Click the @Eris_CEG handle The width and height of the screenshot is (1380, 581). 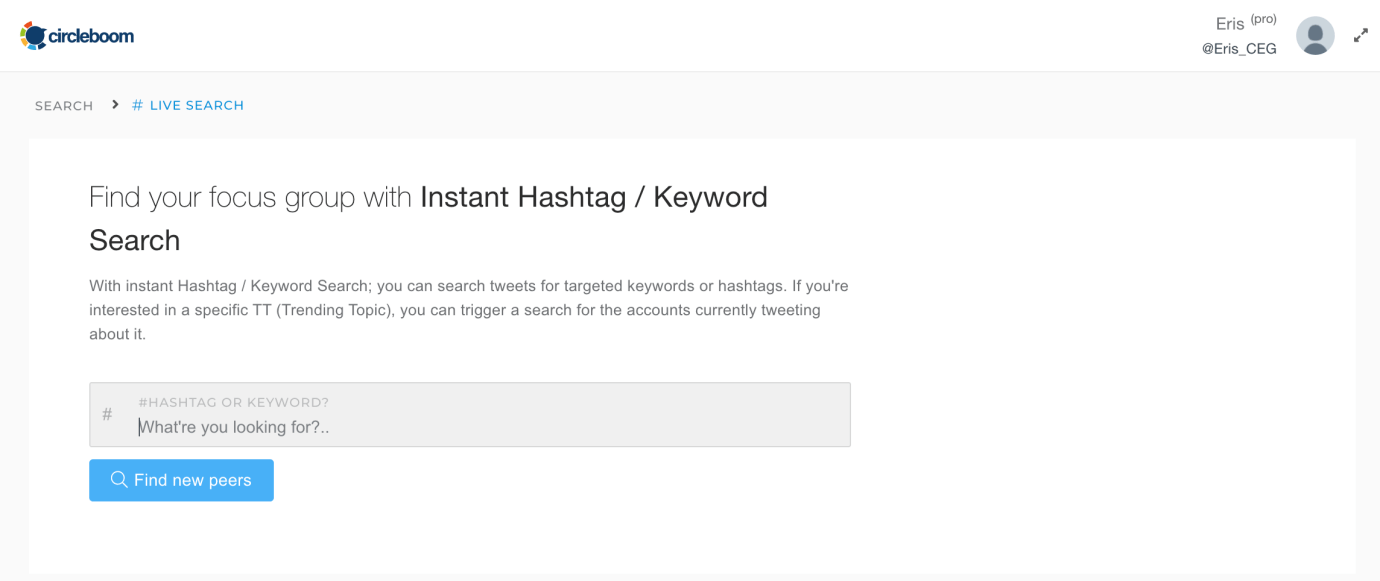pyautogui.click(x=1240, y=48)
